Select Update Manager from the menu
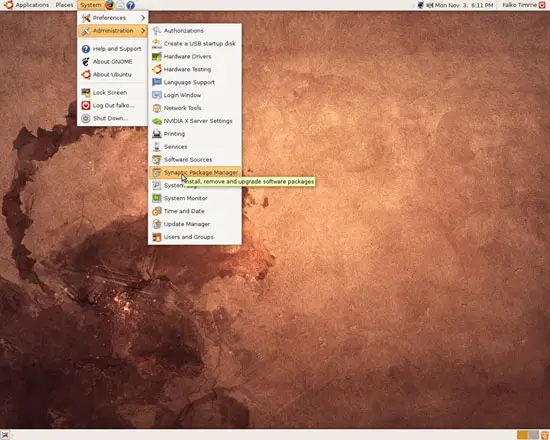The image size is (550, 440). [195, 224]
